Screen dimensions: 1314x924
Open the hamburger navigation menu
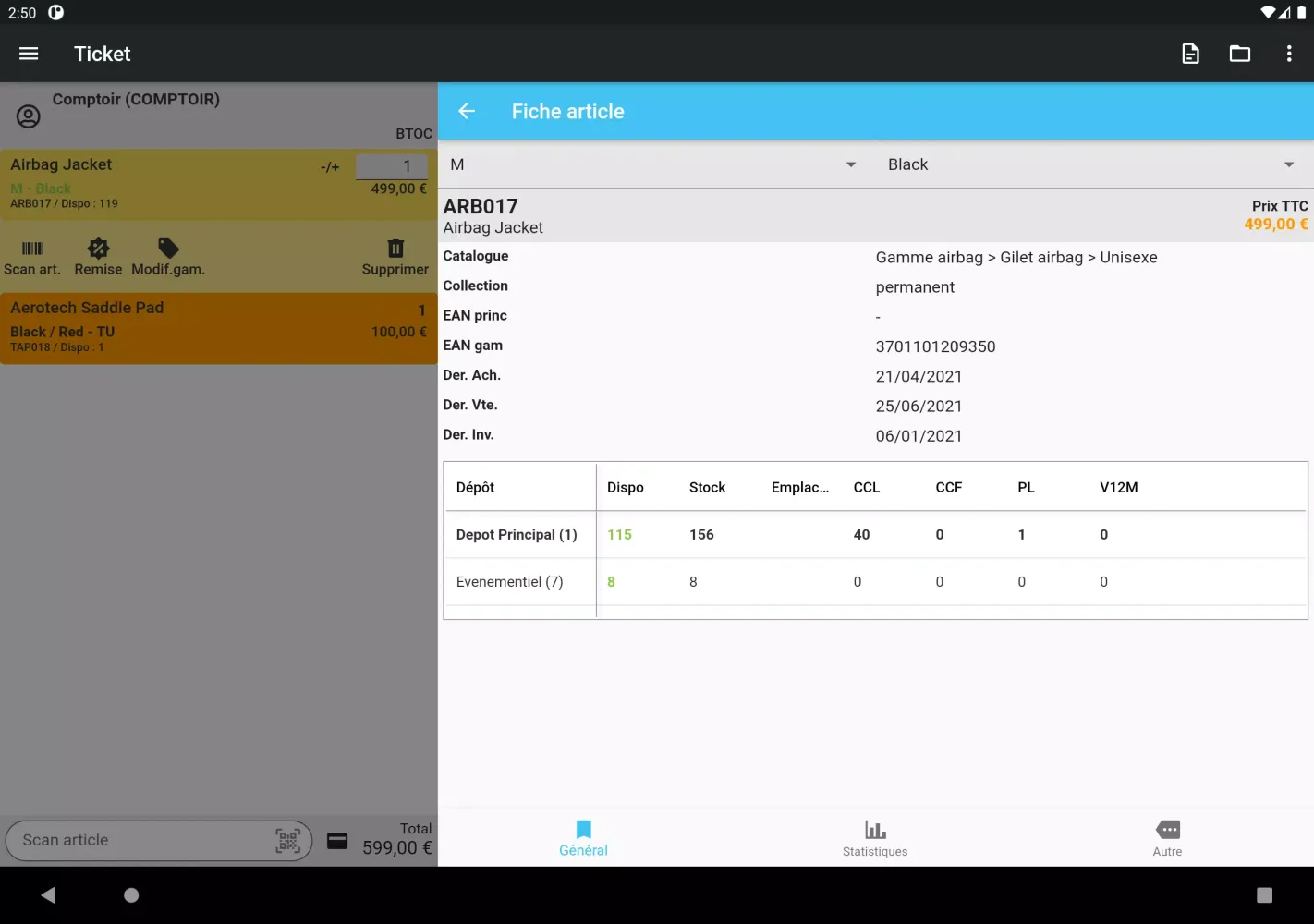29,54
